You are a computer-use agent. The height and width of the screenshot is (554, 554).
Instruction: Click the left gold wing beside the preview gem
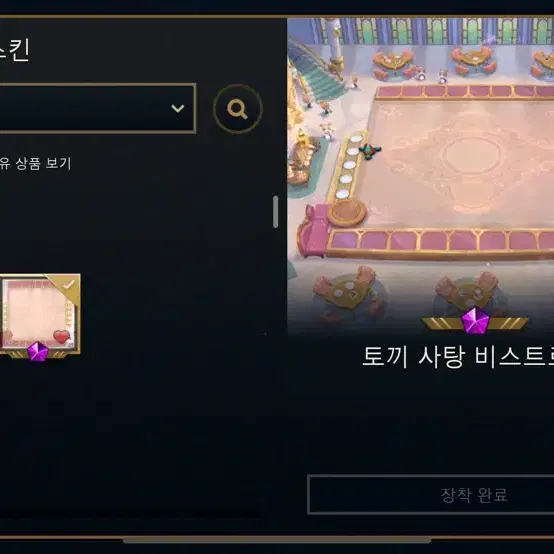(x=442, y=323)
